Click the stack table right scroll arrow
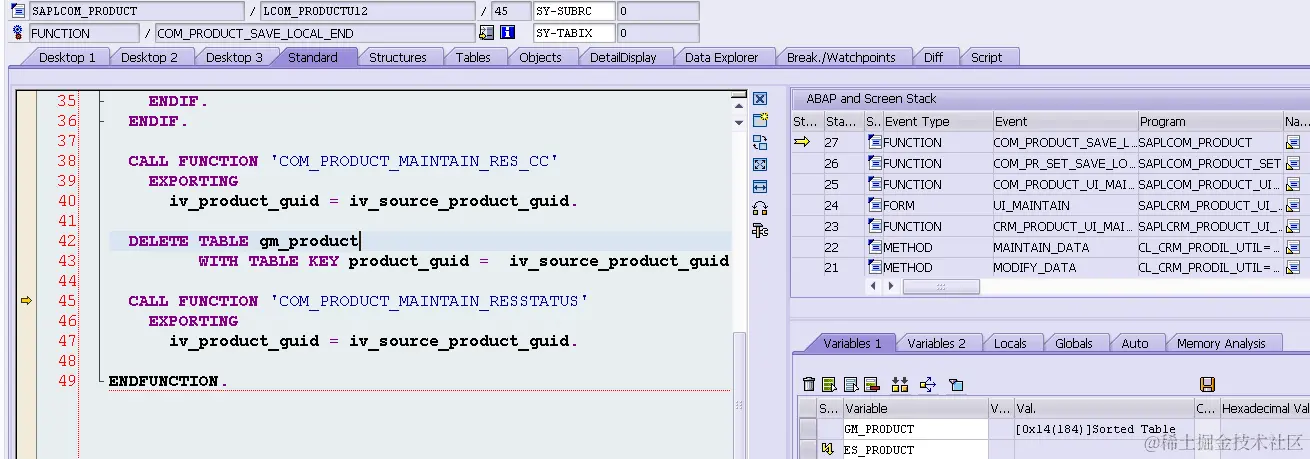The image size is (1310, 459). tap(892, 286)
